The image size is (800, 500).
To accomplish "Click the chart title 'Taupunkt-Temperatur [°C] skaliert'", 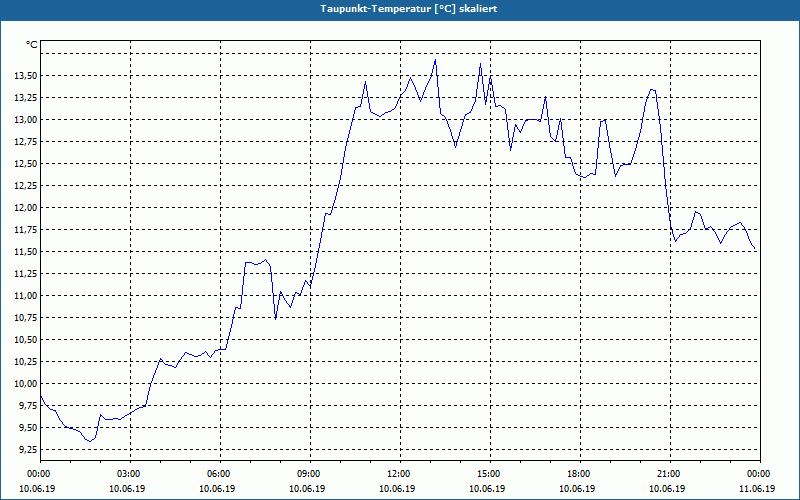I will pos(409,9).
